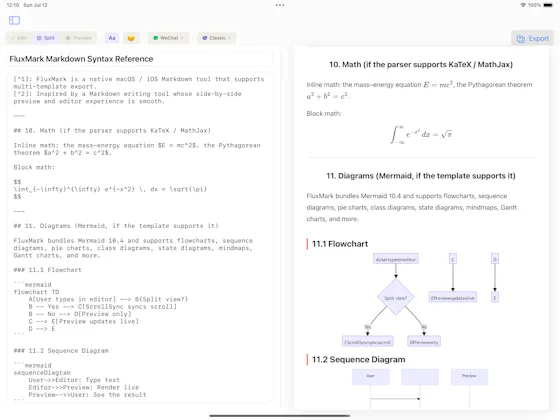This screenshot has height=420, width=560.
Task: Click 'User->>Editor: Type text' line
Action: point(74,380)
